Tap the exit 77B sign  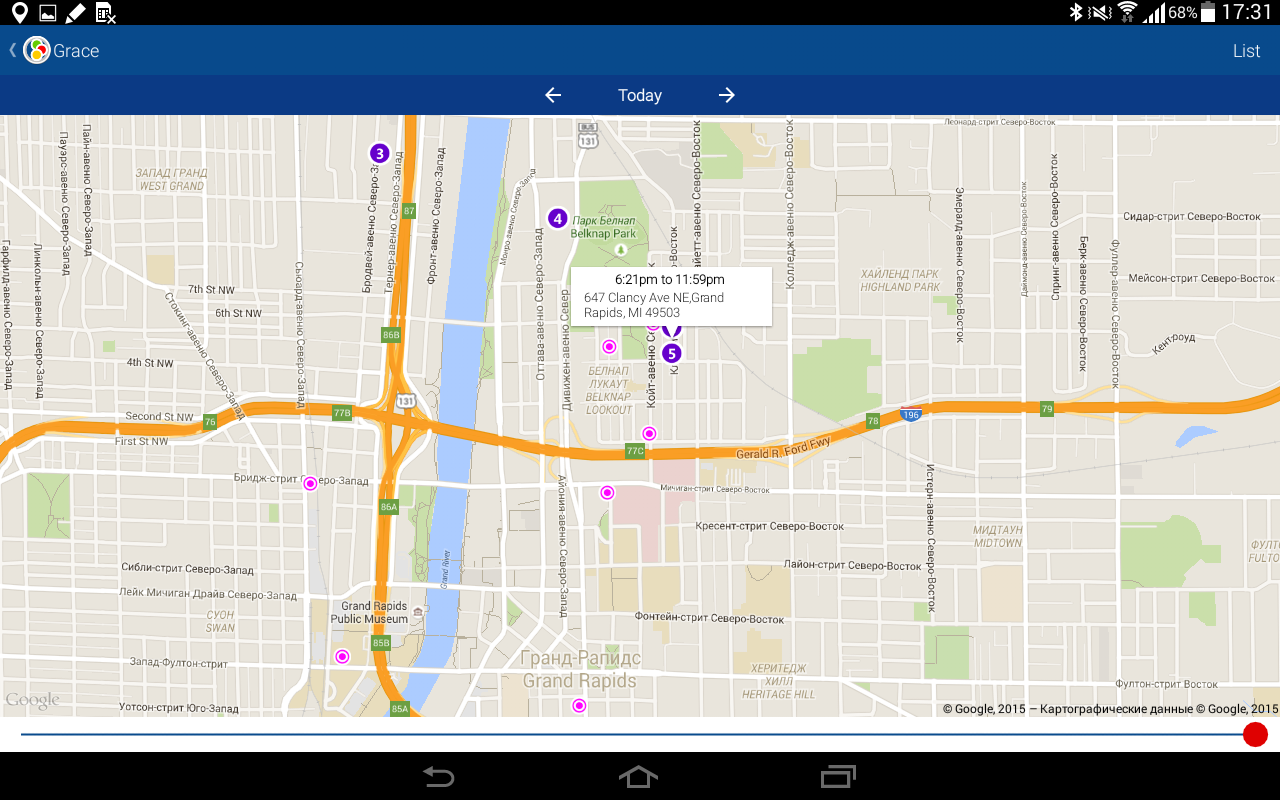coord(342,412)
